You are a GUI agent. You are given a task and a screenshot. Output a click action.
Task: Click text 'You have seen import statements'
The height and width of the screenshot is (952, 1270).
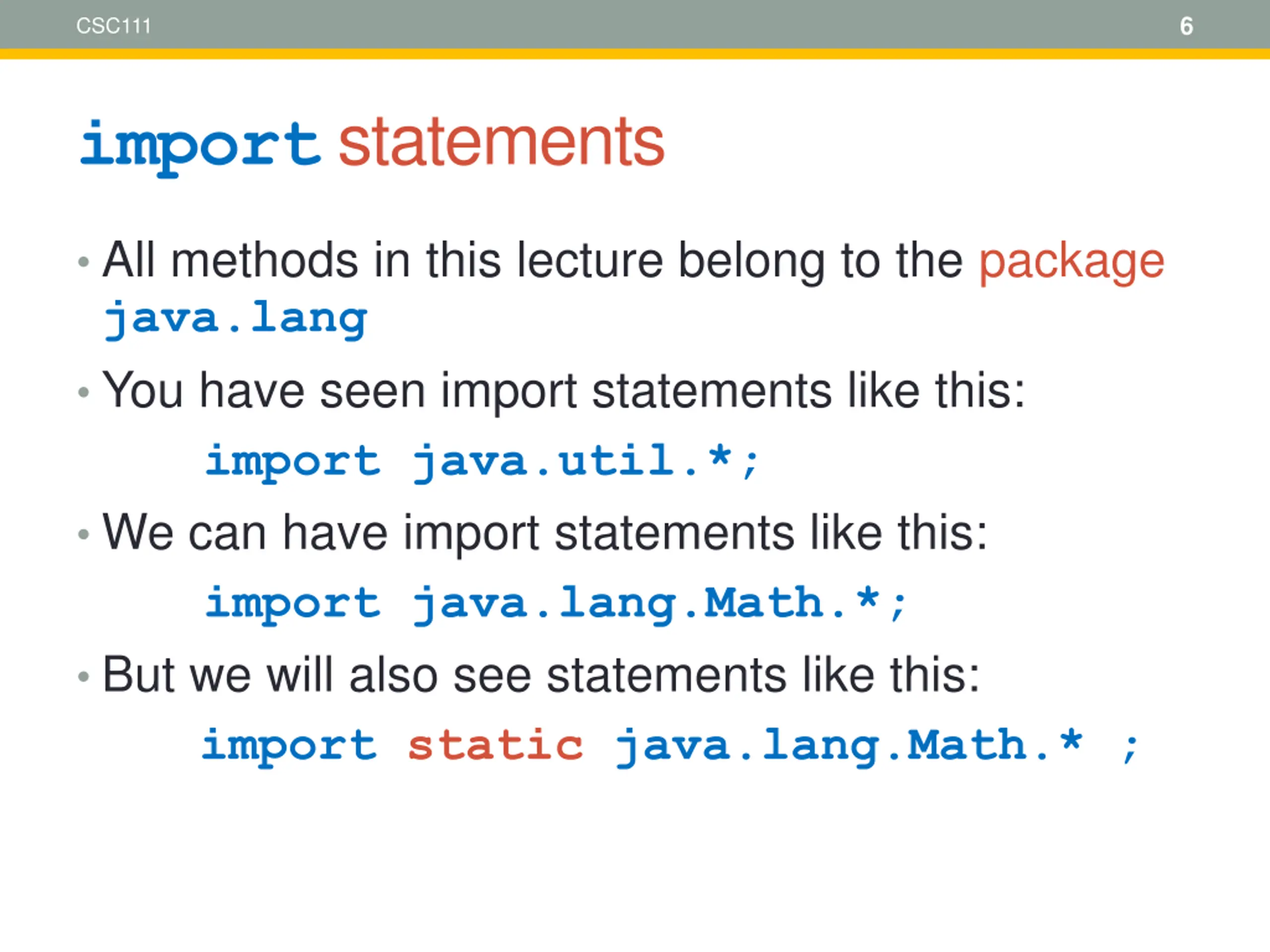467,391
